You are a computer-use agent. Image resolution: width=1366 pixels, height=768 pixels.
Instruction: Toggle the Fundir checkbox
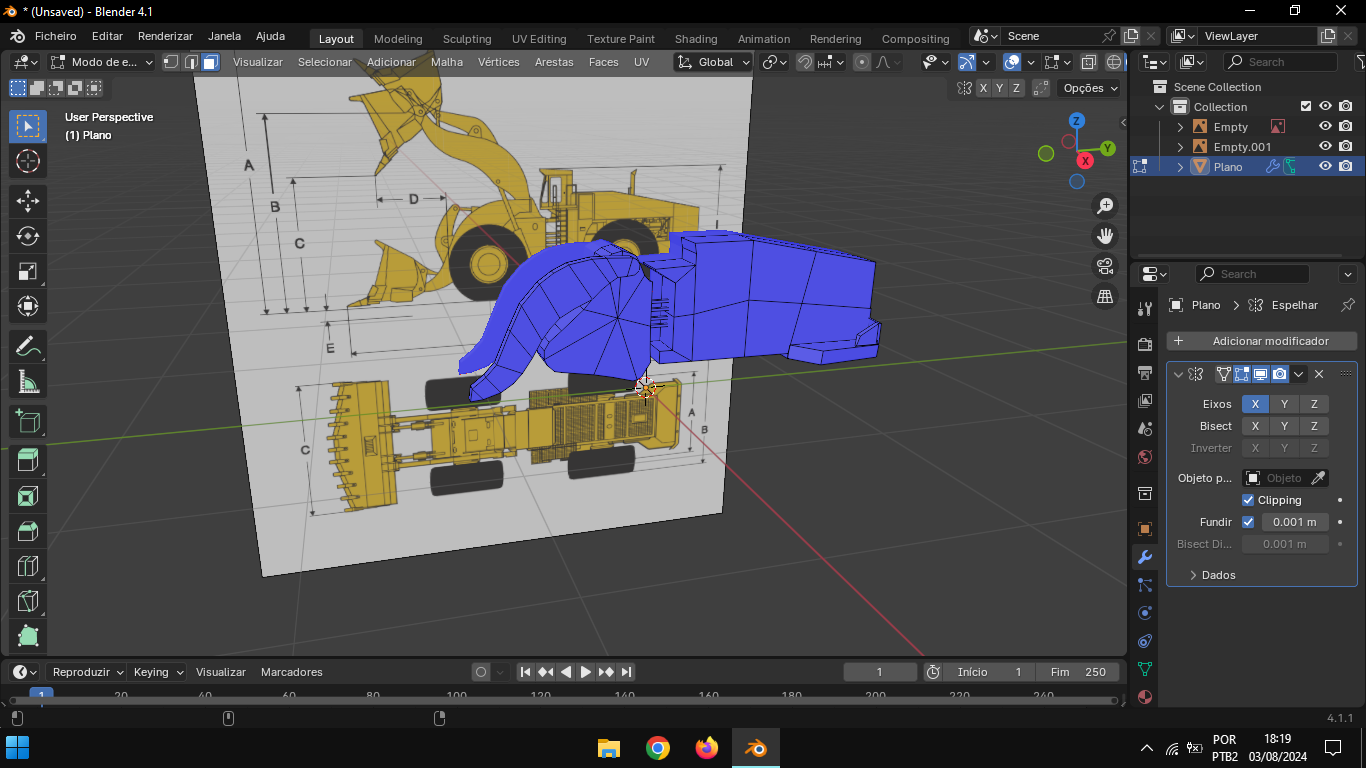[1248, 522]
